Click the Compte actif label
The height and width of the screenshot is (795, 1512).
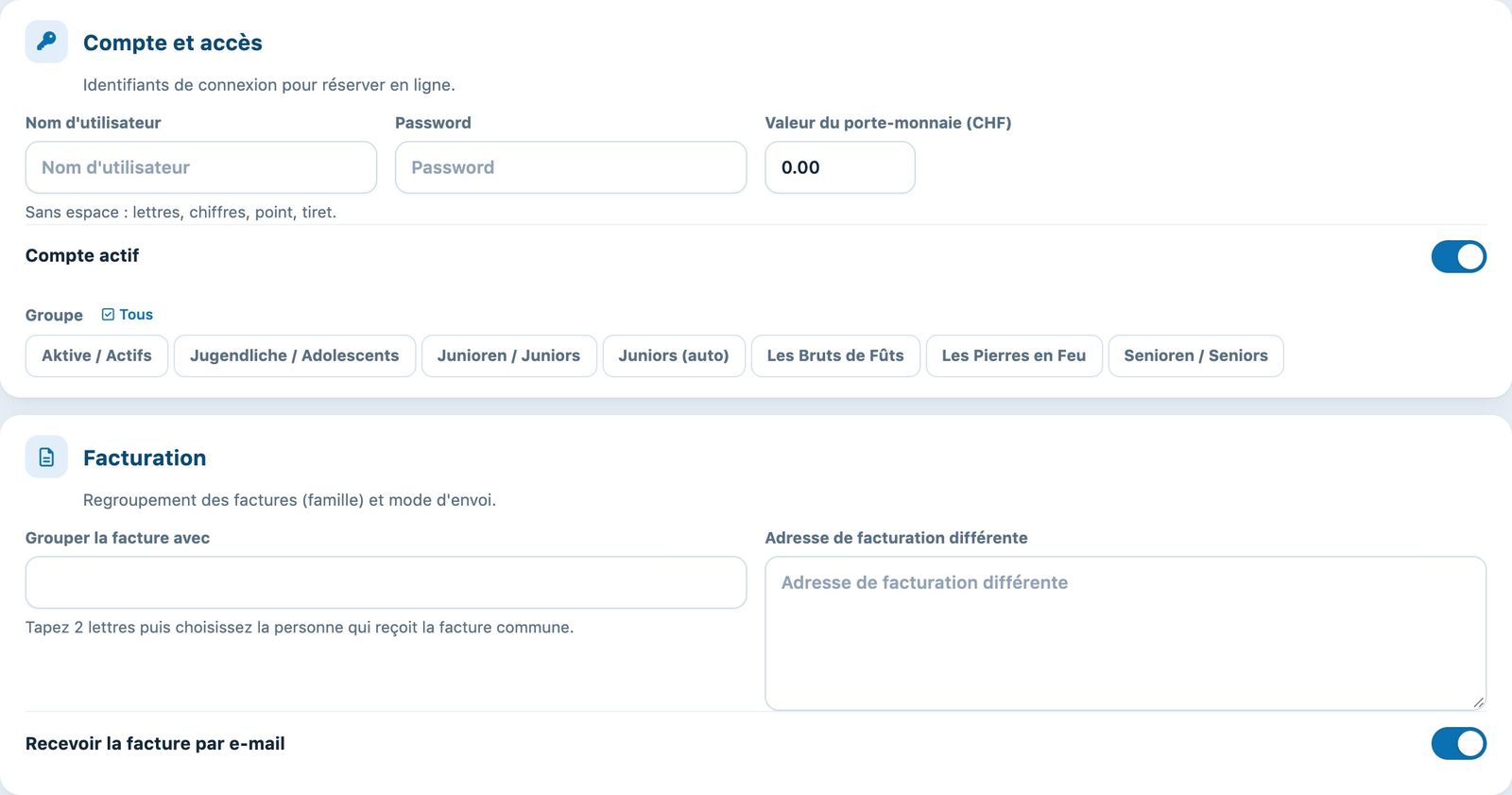point(82,256)
